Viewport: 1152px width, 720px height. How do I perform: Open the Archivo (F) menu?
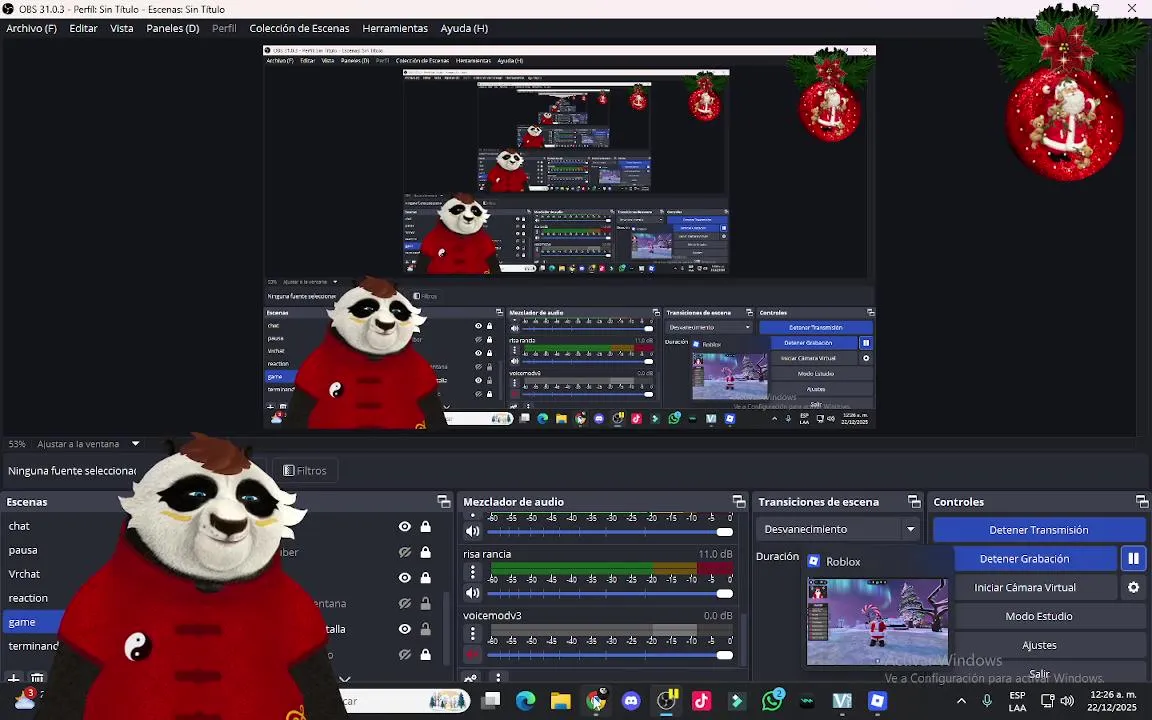tap(32, 28)
